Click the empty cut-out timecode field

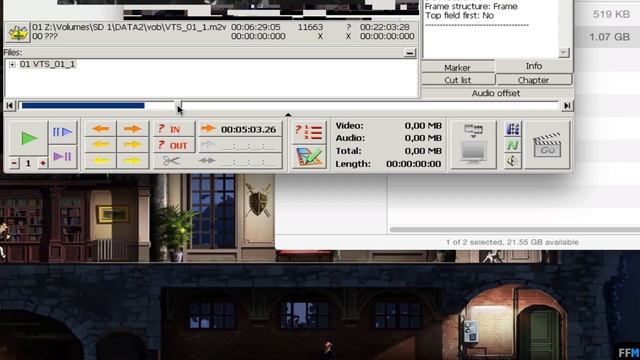pos(249,145)
